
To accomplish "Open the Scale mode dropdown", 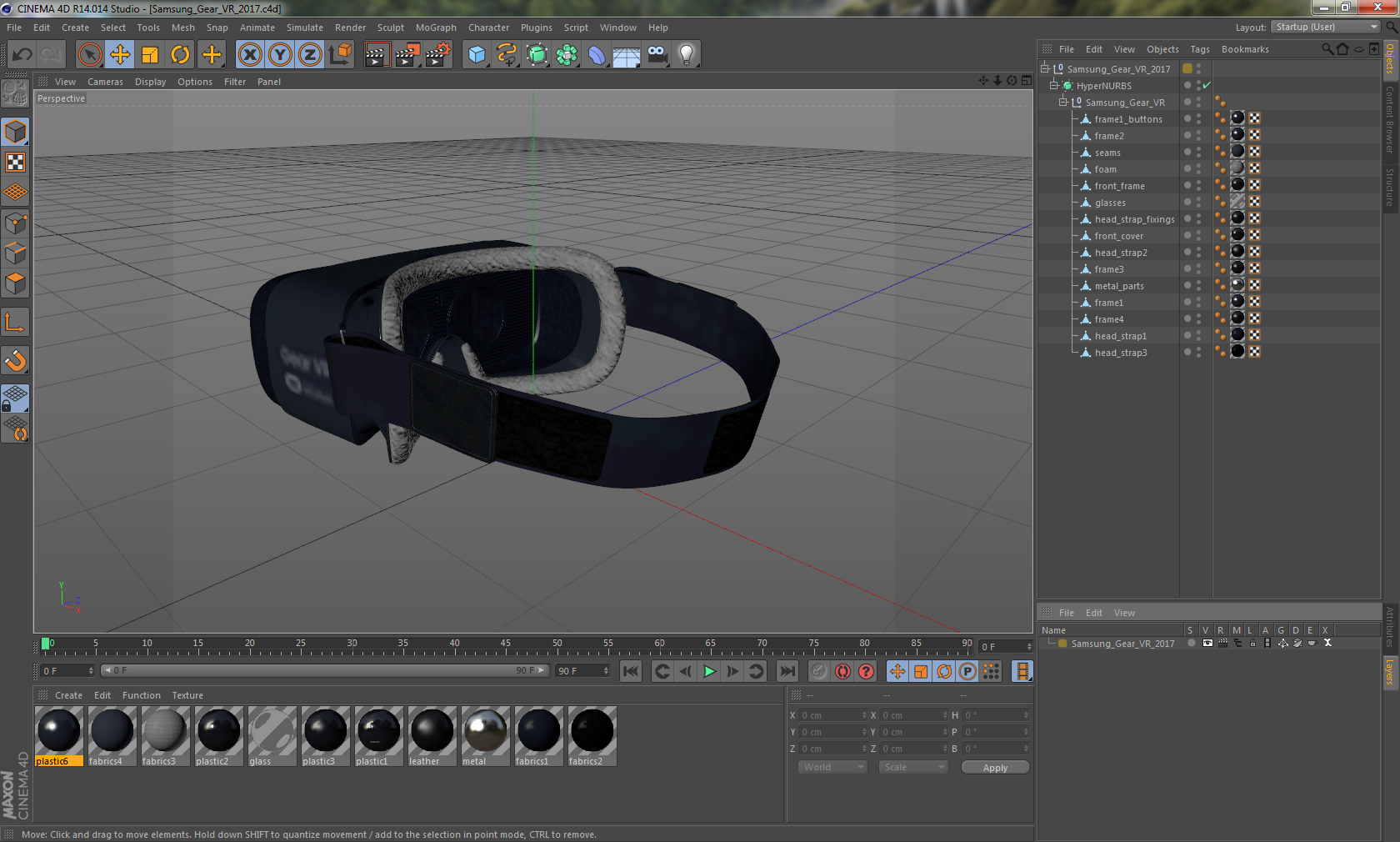I will pos(913,767).
